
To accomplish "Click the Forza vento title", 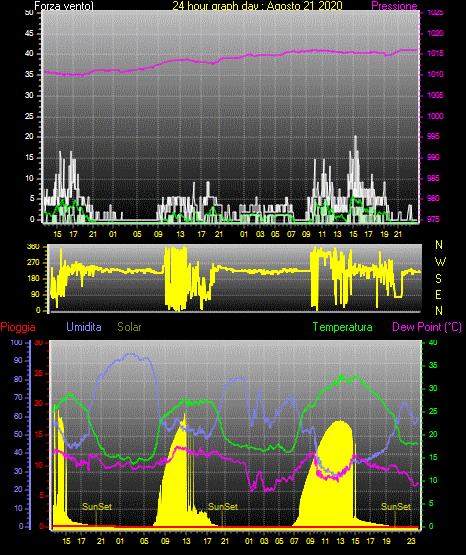I will (x=64, y=6).
